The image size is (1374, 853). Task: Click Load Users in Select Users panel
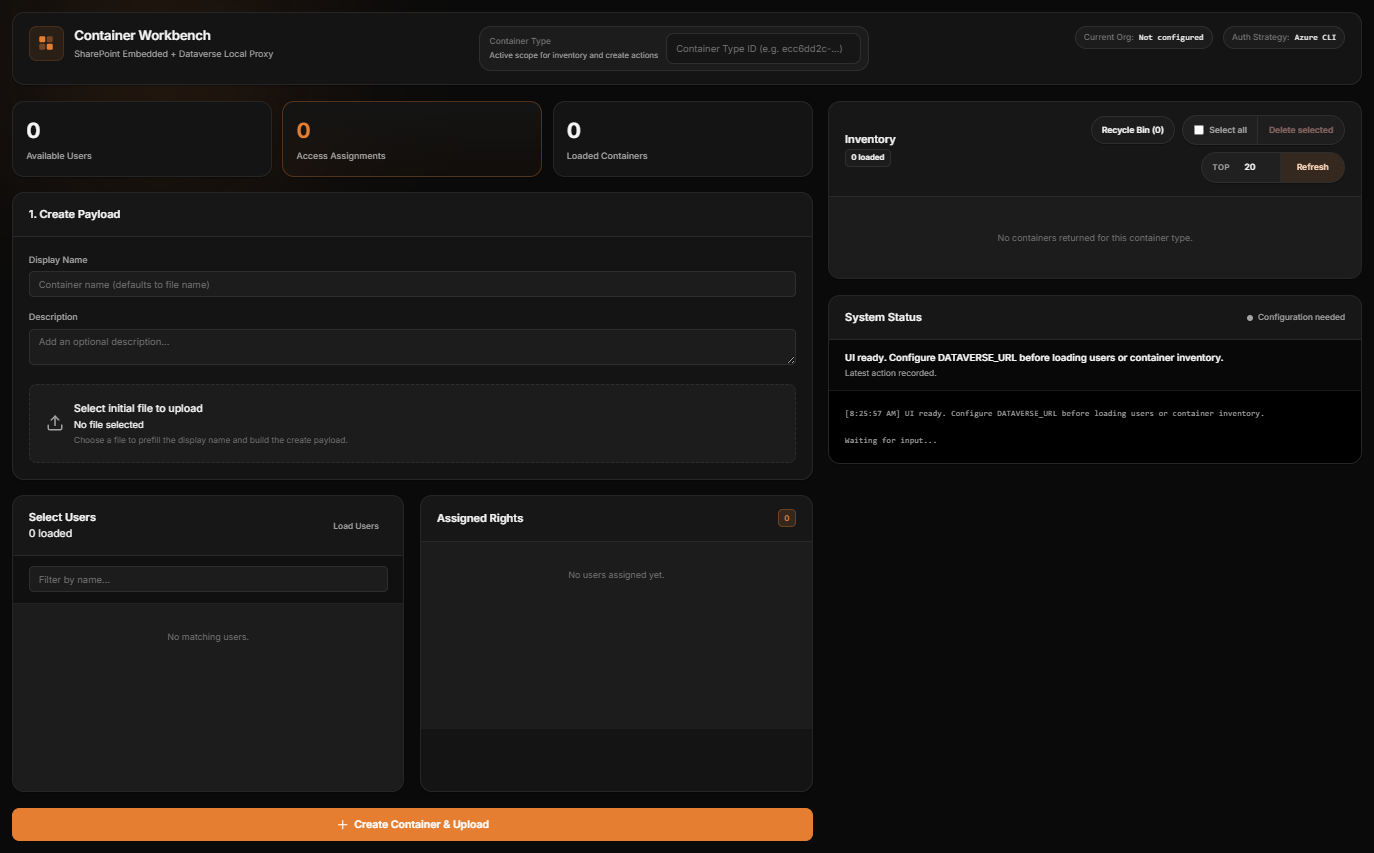[x=356, y=526]
